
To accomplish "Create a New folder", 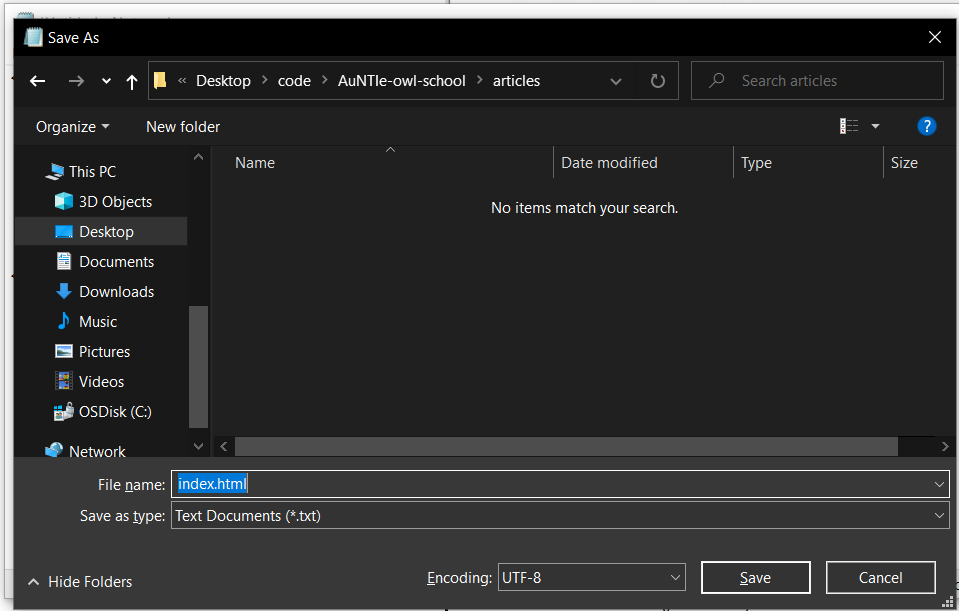I will tap(183, 127).
